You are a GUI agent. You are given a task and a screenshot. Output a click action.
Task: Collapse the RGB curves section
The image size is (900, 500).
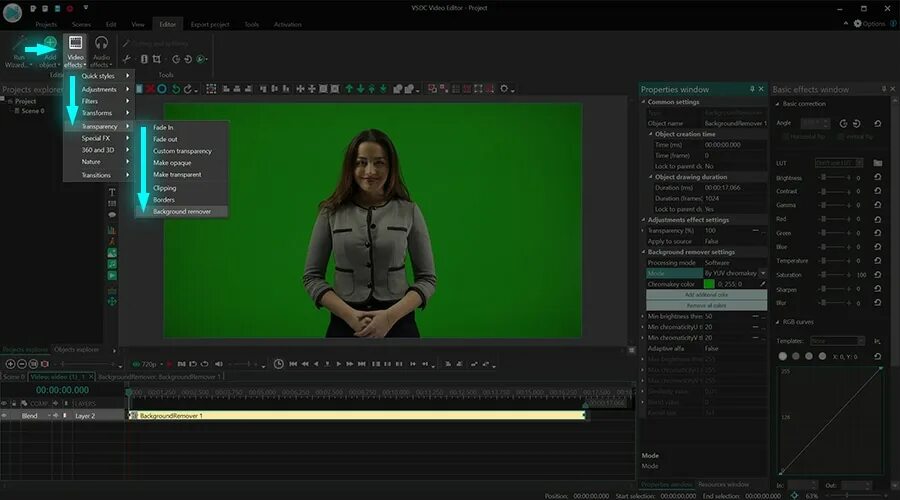778,322
